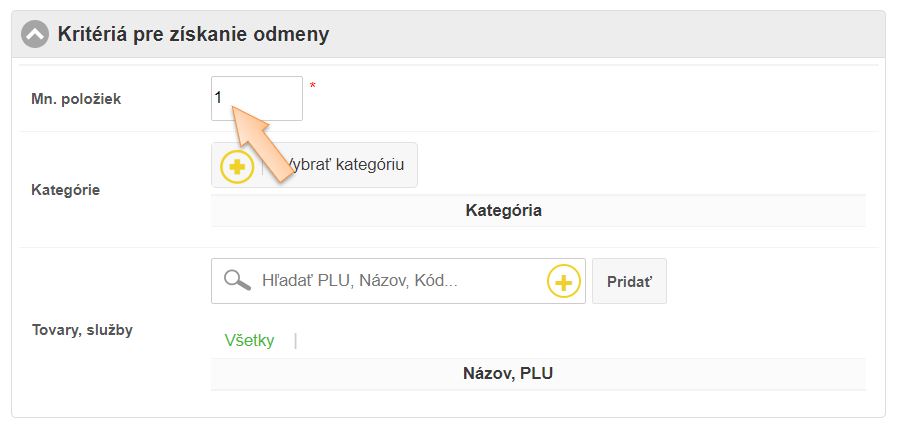
Task: Click the Kategórie row label
Action: tap(66, 189)
